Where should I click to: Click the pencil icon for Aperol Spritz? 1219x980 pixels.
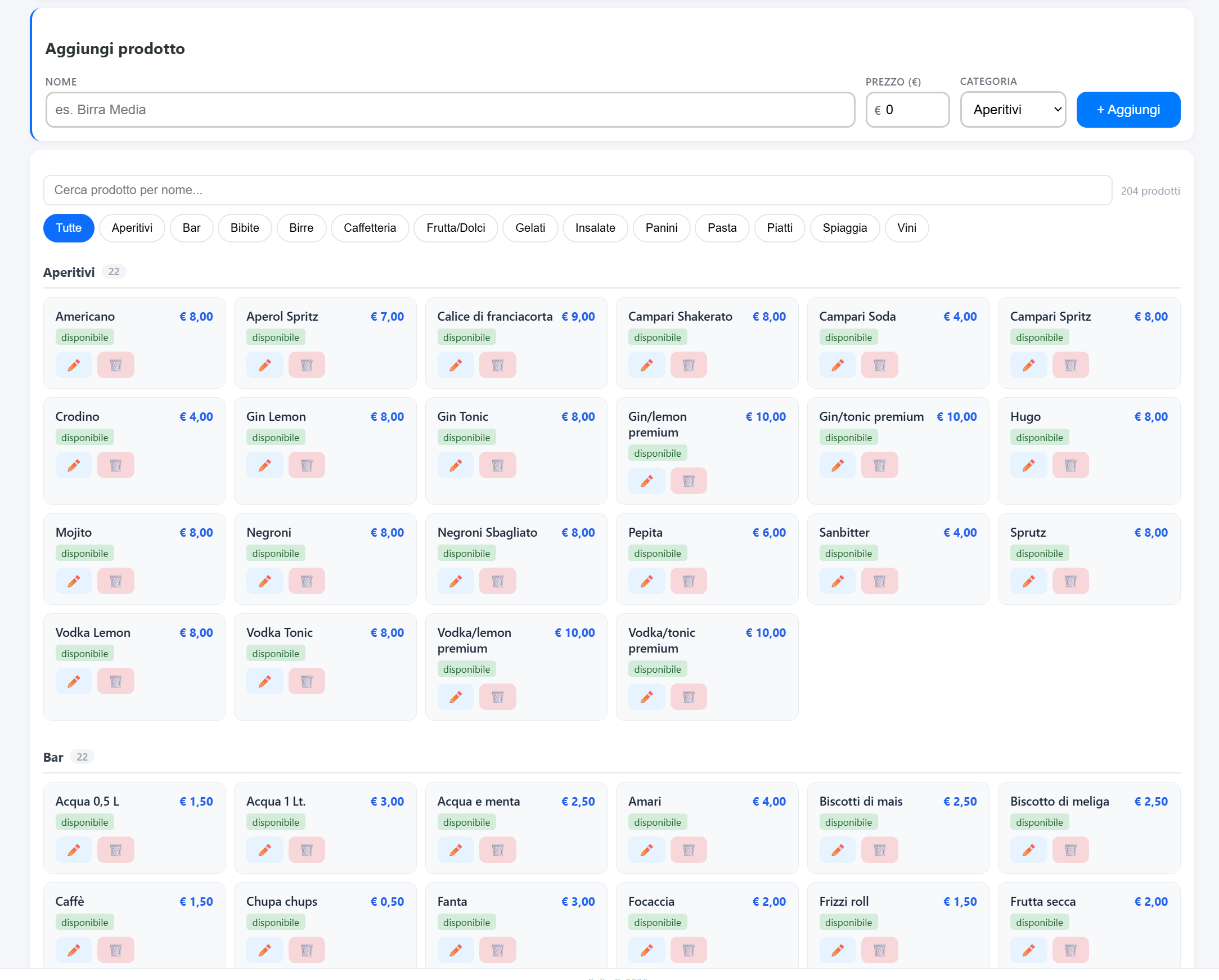(x=264, y=365)
